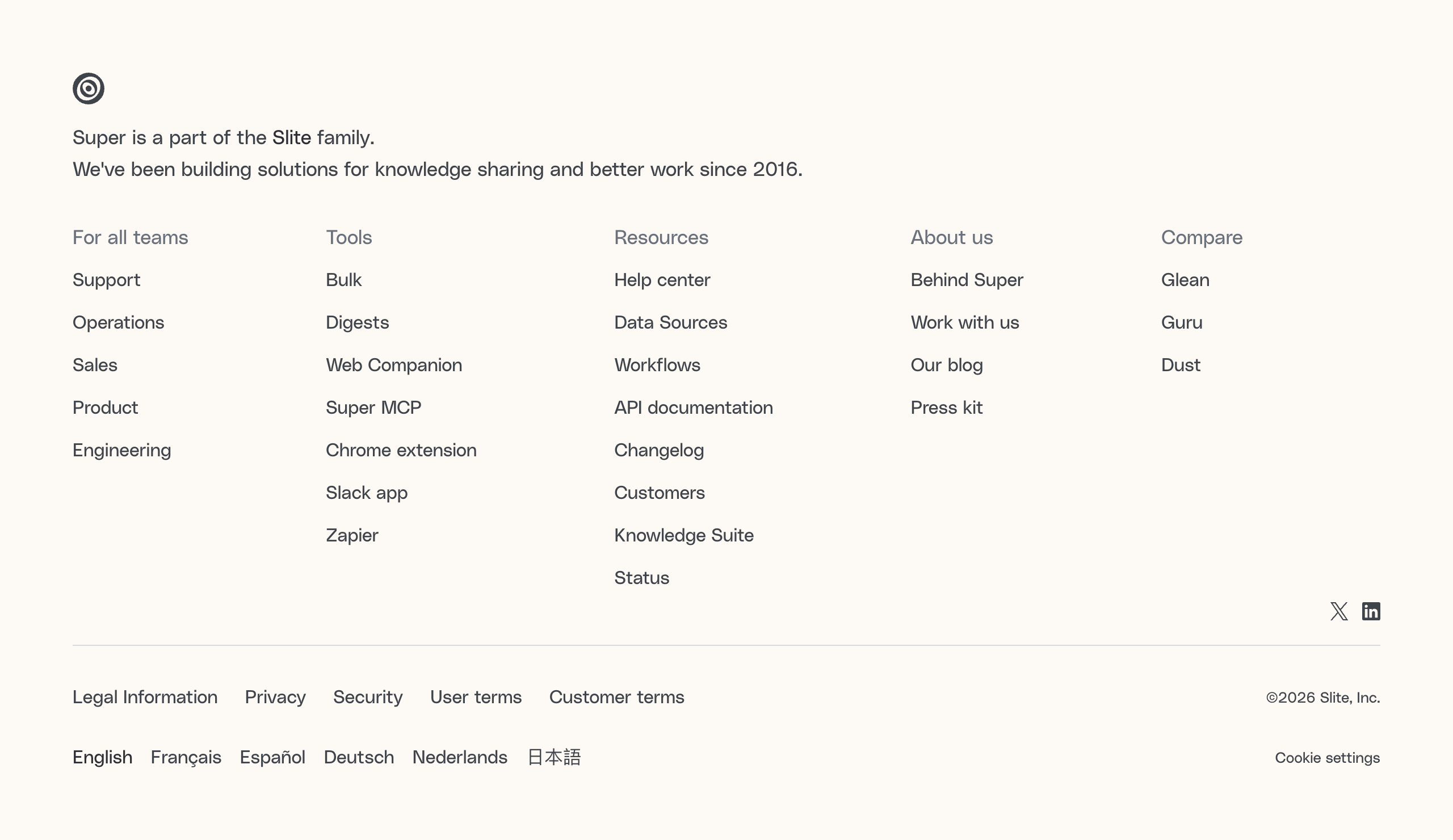Open the Status page link
The width and height of the screenshot is (1453, 840).
641,578
